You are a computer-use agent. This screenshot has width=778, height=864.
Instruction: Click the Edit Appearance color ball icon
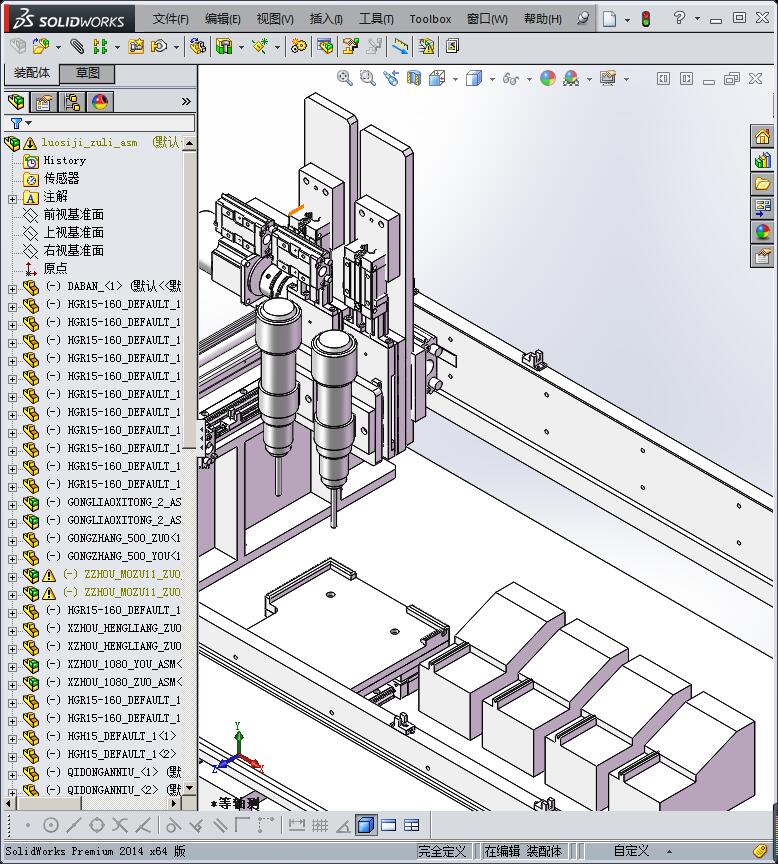coord(548,78)
